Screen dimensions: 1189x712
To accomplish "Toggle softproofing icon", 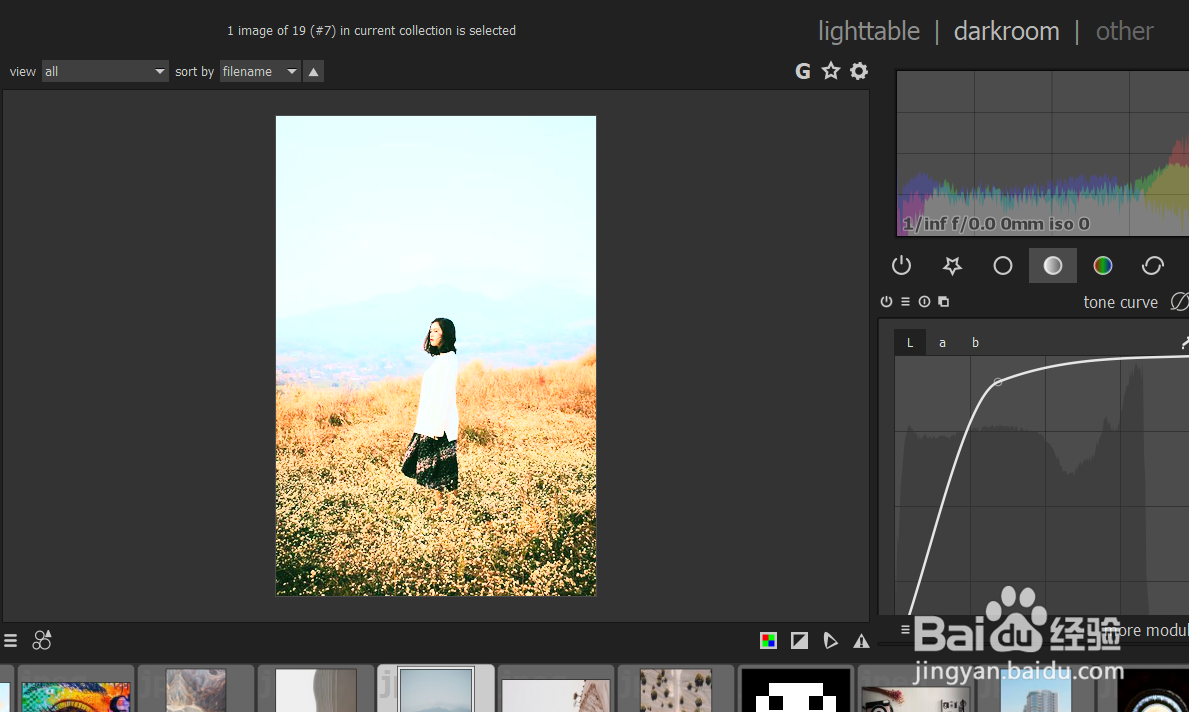I will [830, 641].
